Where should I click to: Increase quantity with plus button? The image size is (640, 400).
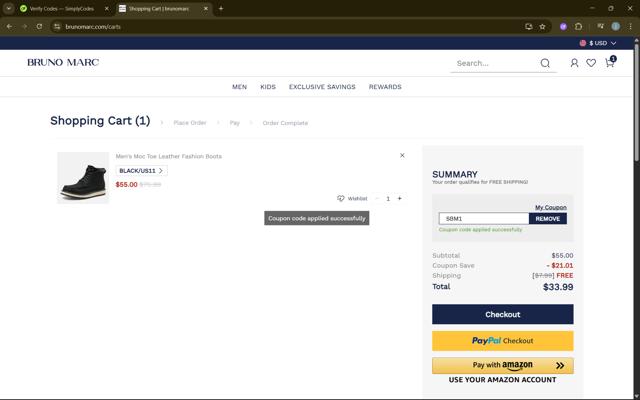400,198
